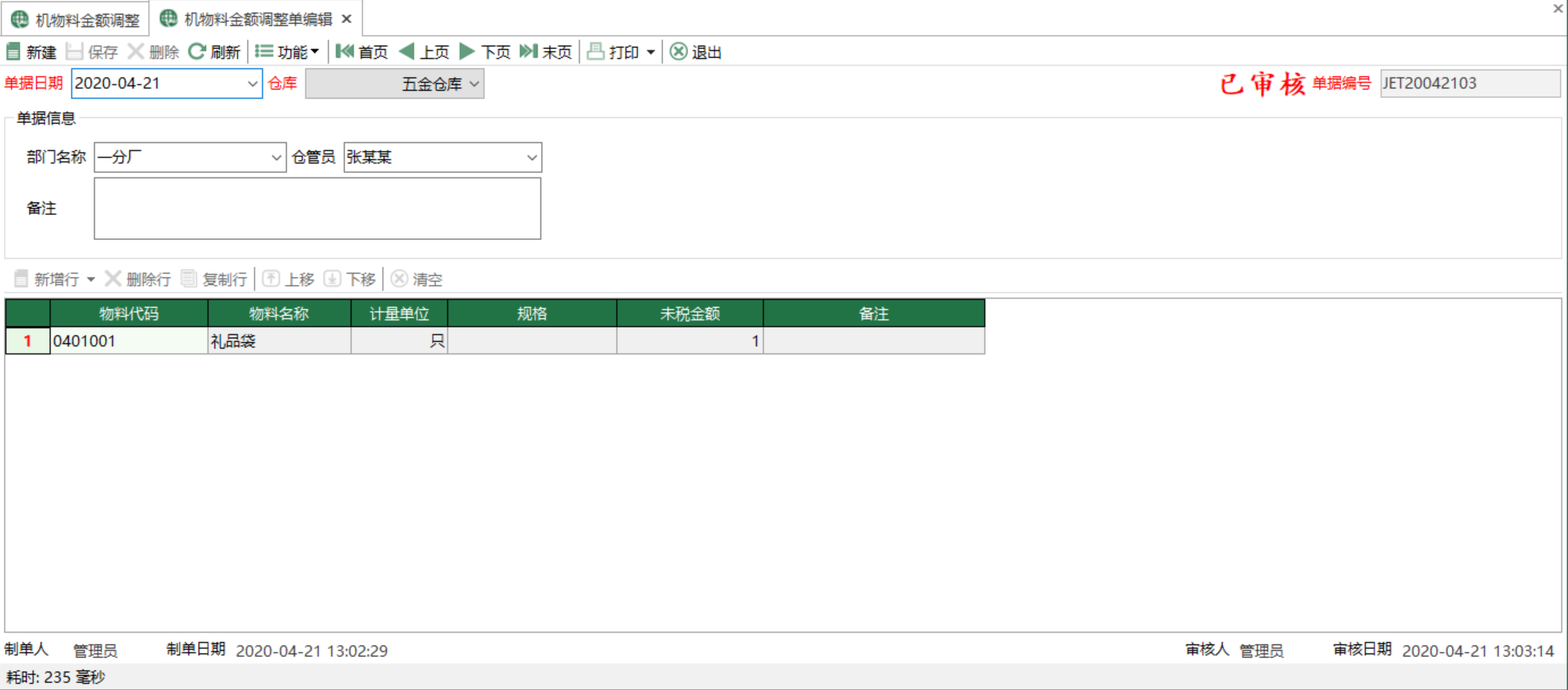Click the 审核日期 value 2020-04-21 13:03:14
This screenshot has width=1568, height=690.
coord(1477,651)
